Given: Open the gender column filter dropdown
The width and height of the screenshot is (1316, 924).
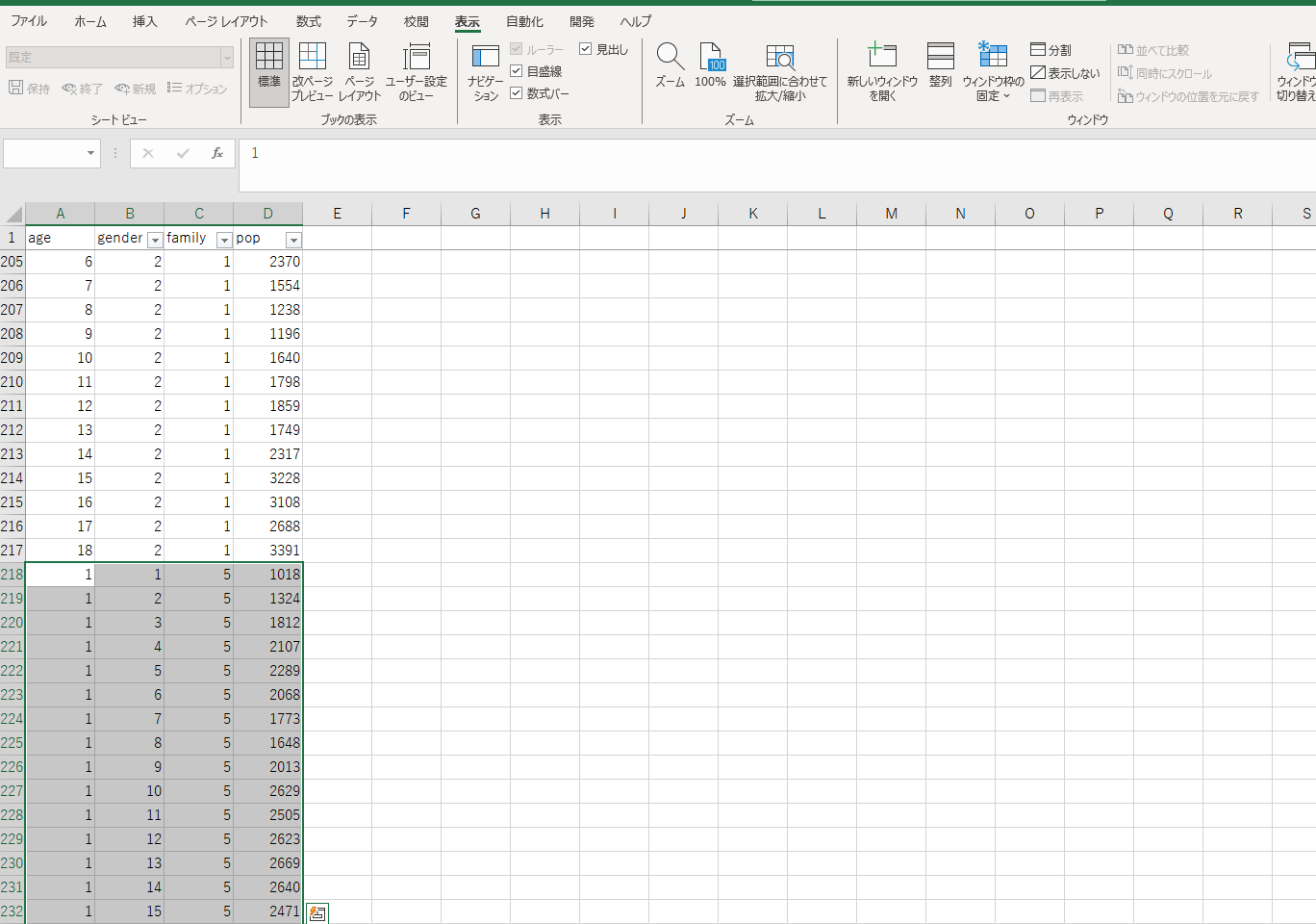Looking at the screenshot, I should coord(155,240).
